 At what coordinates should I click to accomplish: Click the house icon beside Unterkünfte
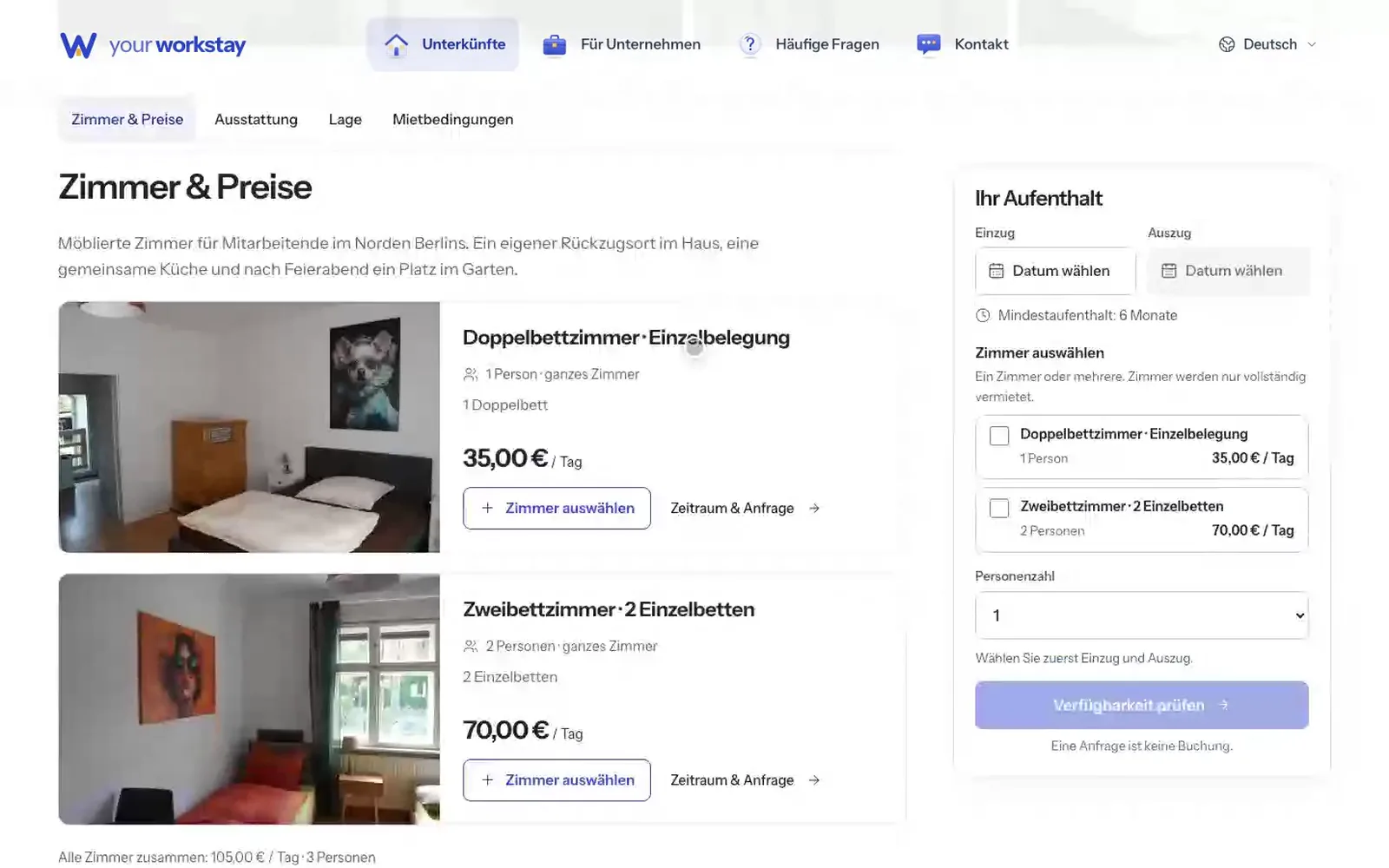coord(396,45)
